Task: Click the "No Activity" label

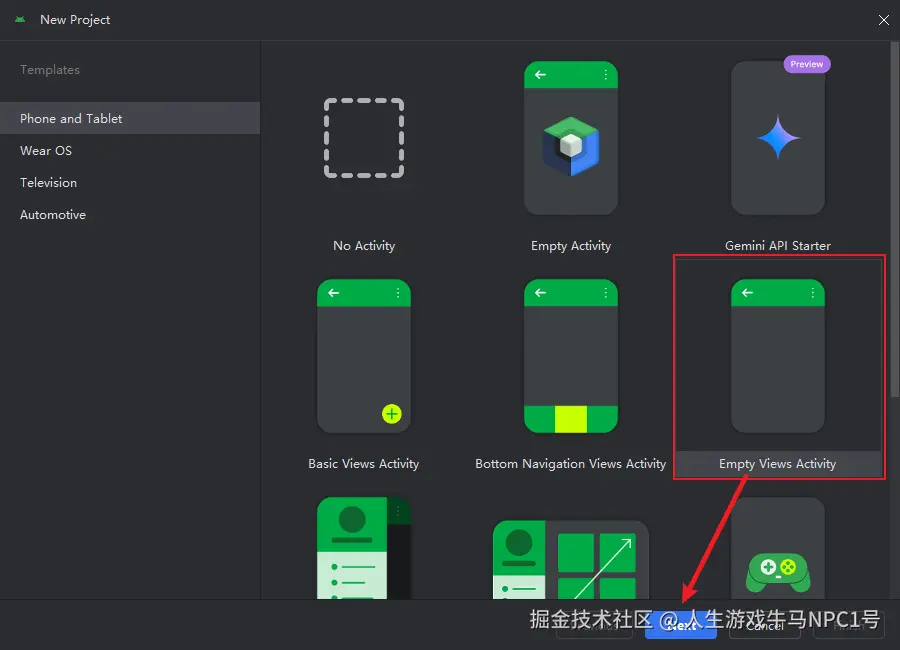Action: tap(364, 246)
